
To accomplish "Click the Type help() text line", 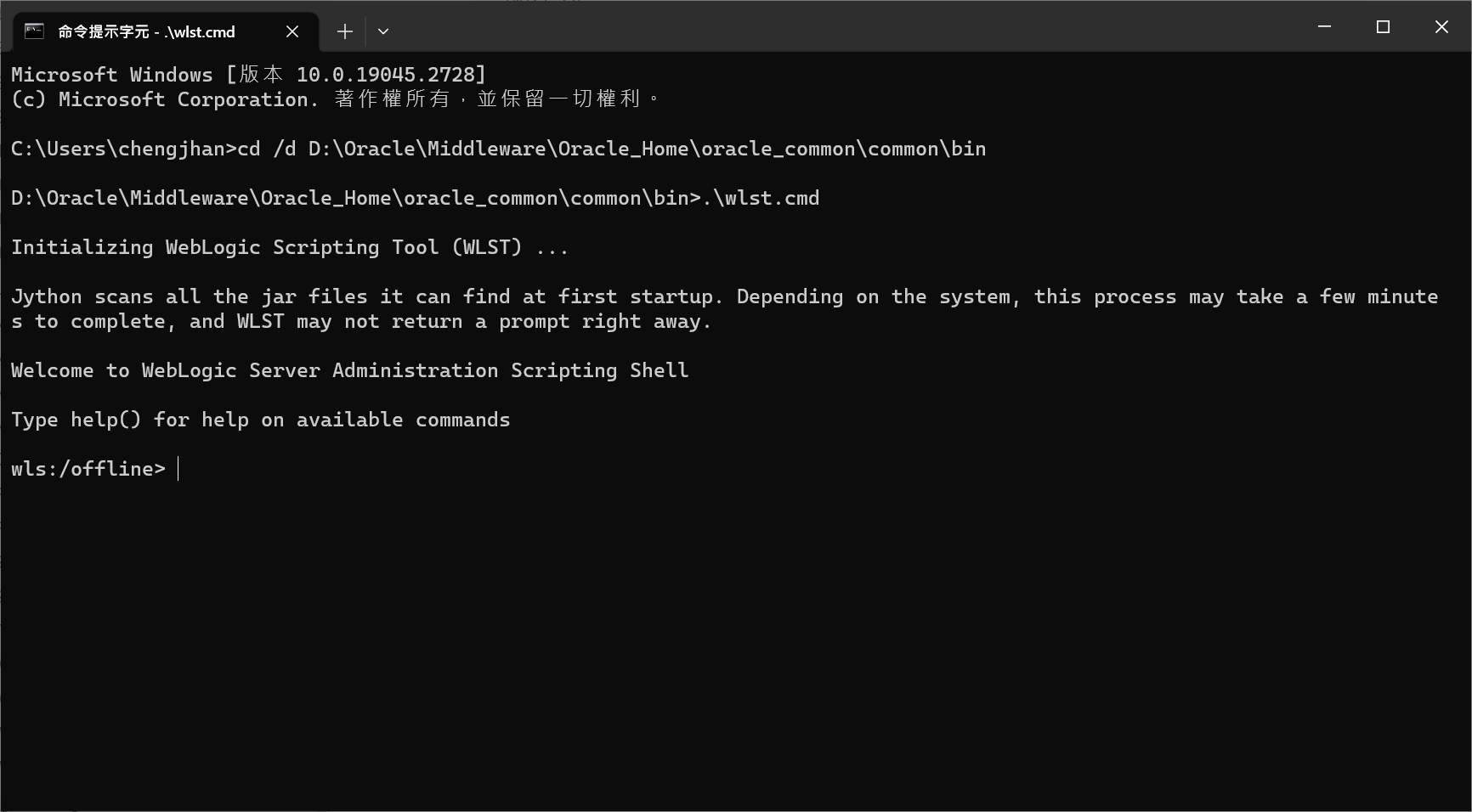I will (261, 420).
